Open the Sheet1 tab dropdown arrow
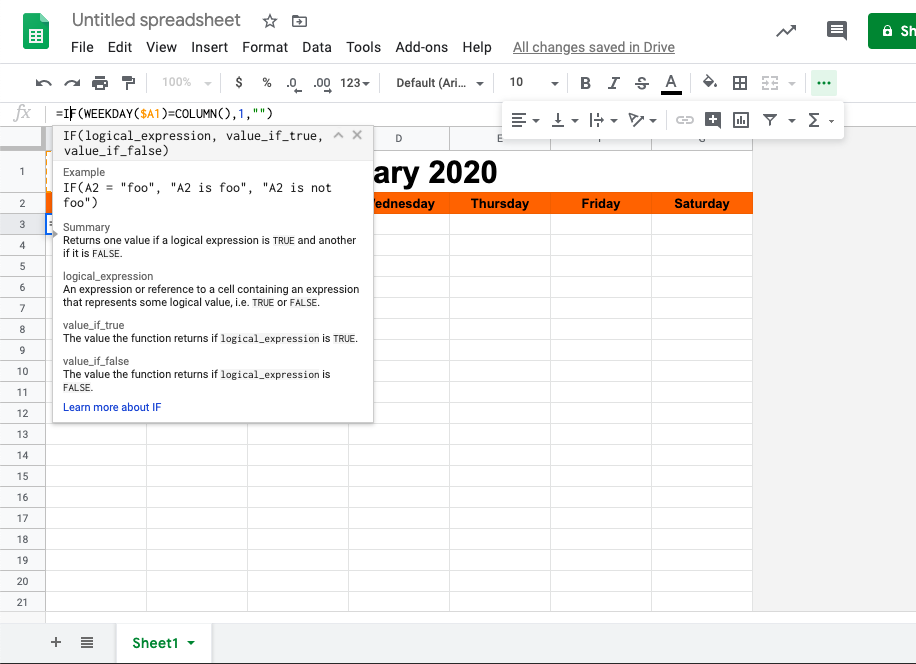The height and width of the screenshot is (664, 916). tap(191, 643)
